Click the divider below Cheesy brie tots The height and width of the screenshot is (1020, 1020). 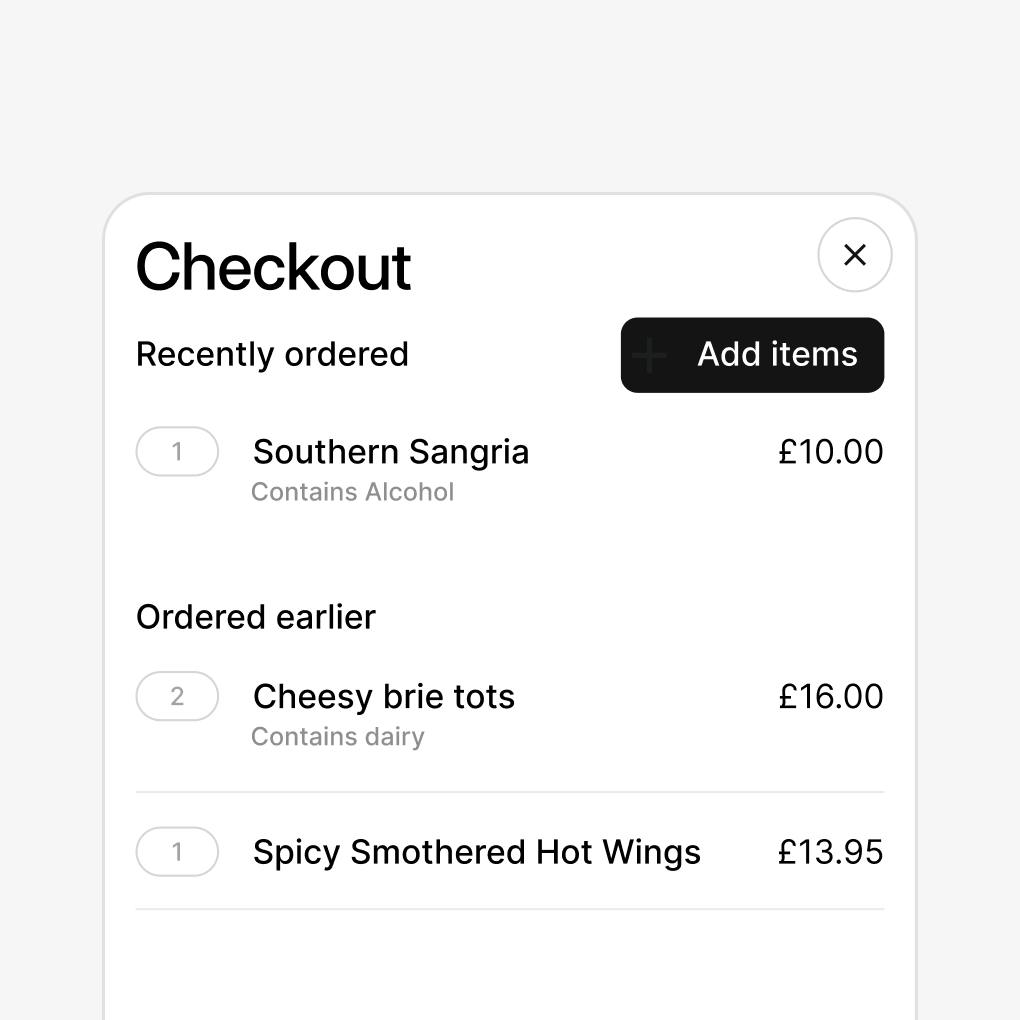510,792
